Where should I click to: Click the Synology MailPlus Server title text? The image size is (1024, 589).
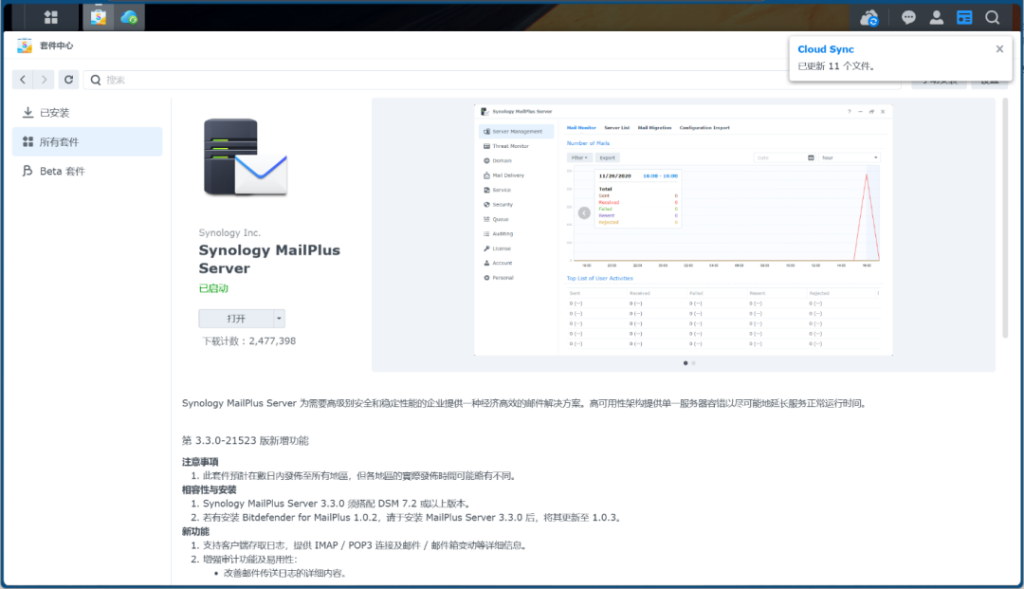click(x=269, y=259)
